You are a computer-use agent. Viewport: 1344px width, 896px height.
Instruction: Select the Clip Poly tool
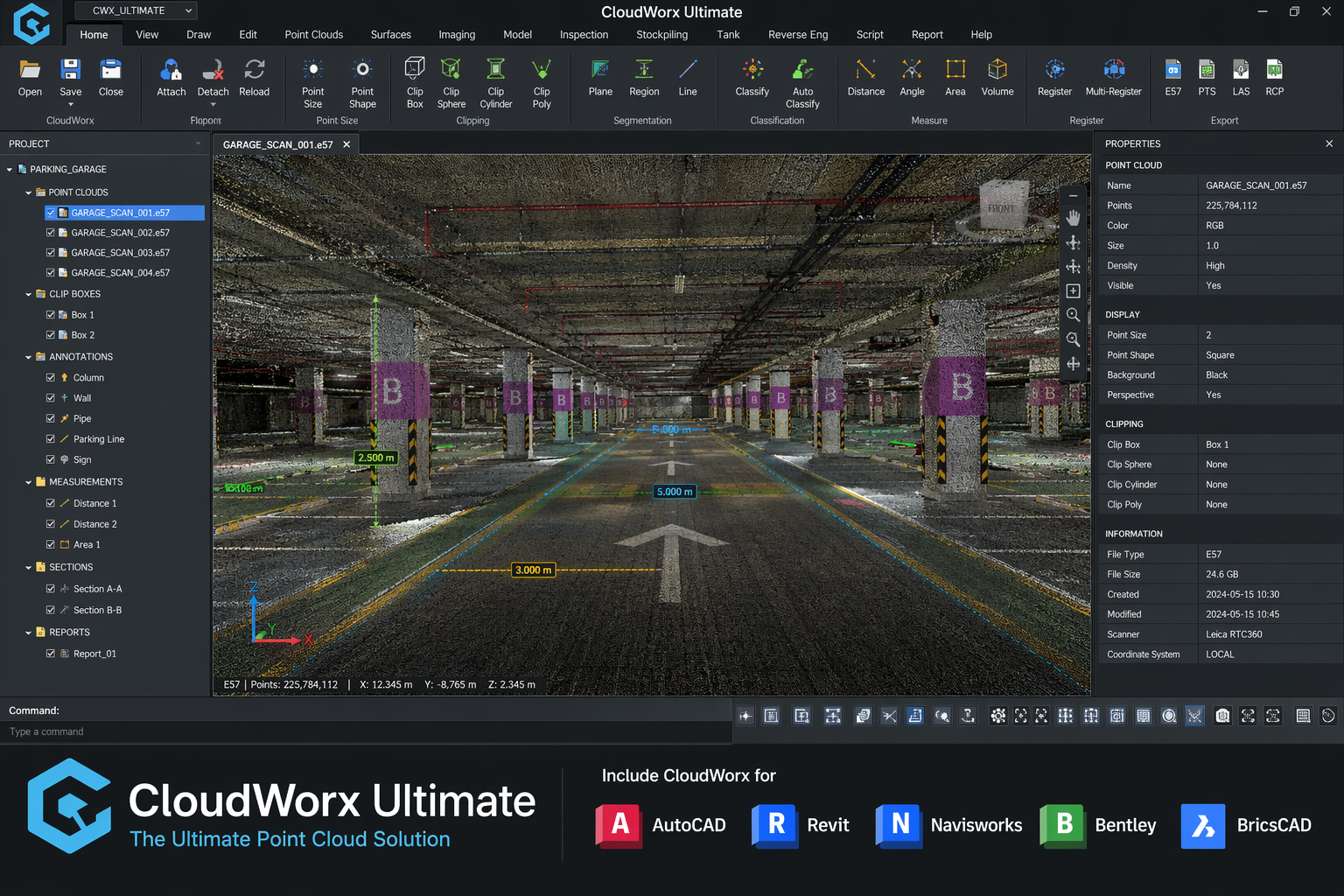tap(542, 84)
